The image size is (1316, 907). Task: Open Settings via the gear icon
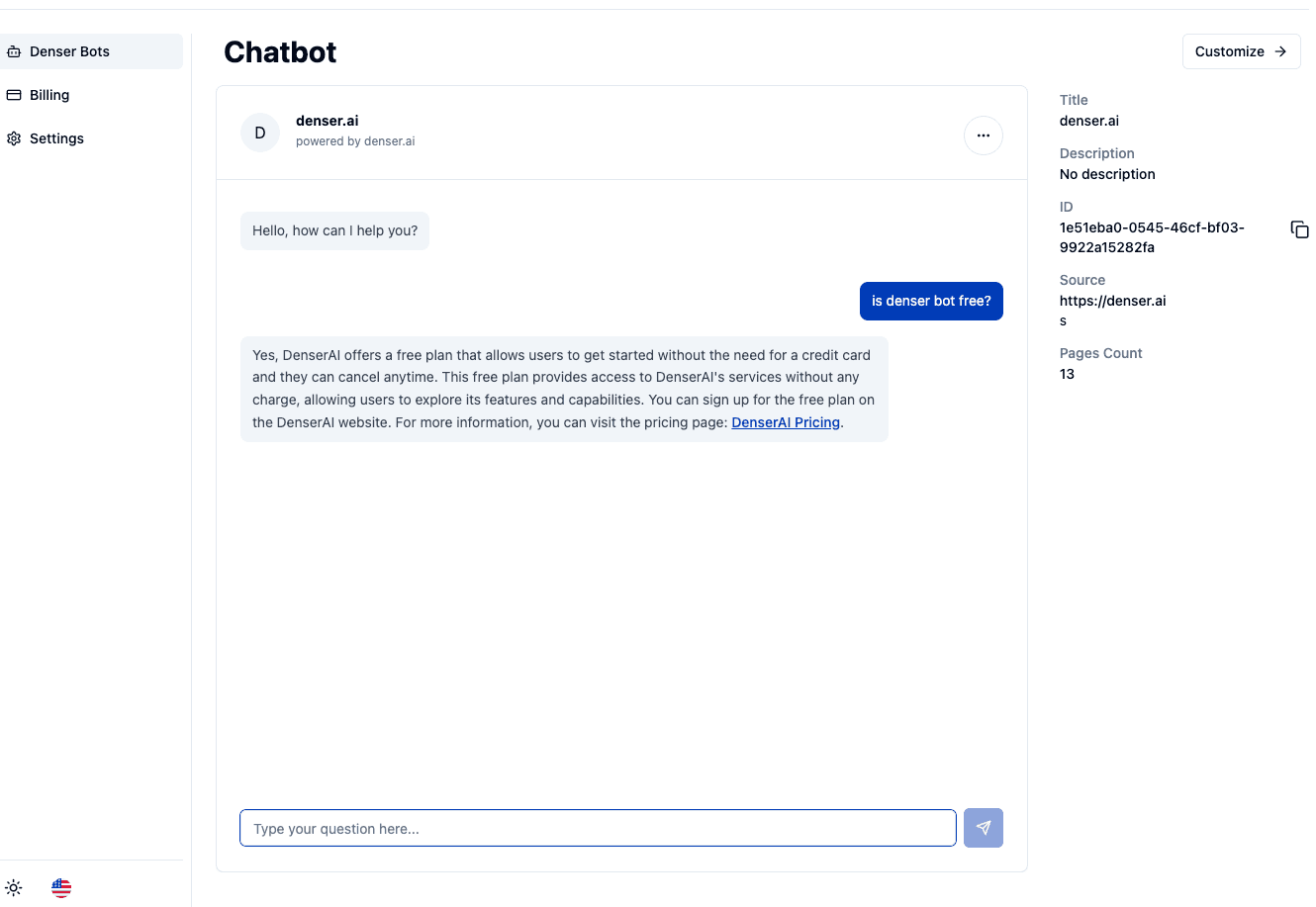coord(14,138)
